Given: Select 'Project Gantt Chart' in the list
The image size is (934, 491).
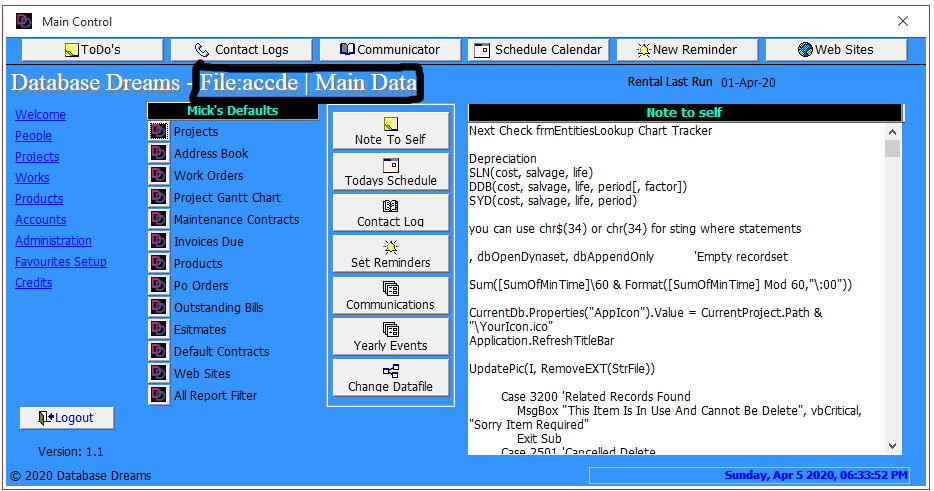Looking at the screenshot, I should point(227,198).
